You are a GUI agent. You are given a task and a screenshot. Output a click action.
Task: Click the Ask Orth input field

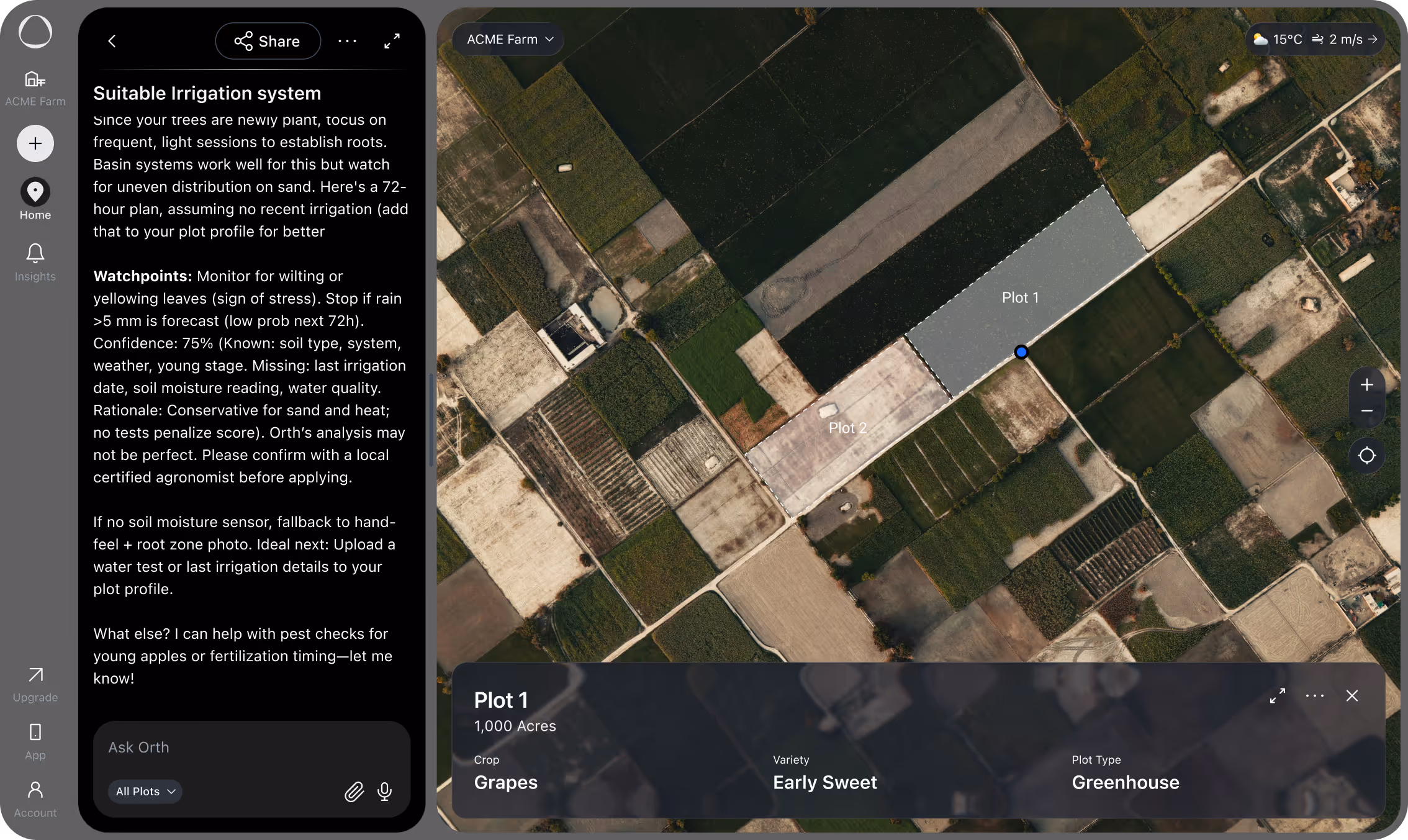click(248, 747)
